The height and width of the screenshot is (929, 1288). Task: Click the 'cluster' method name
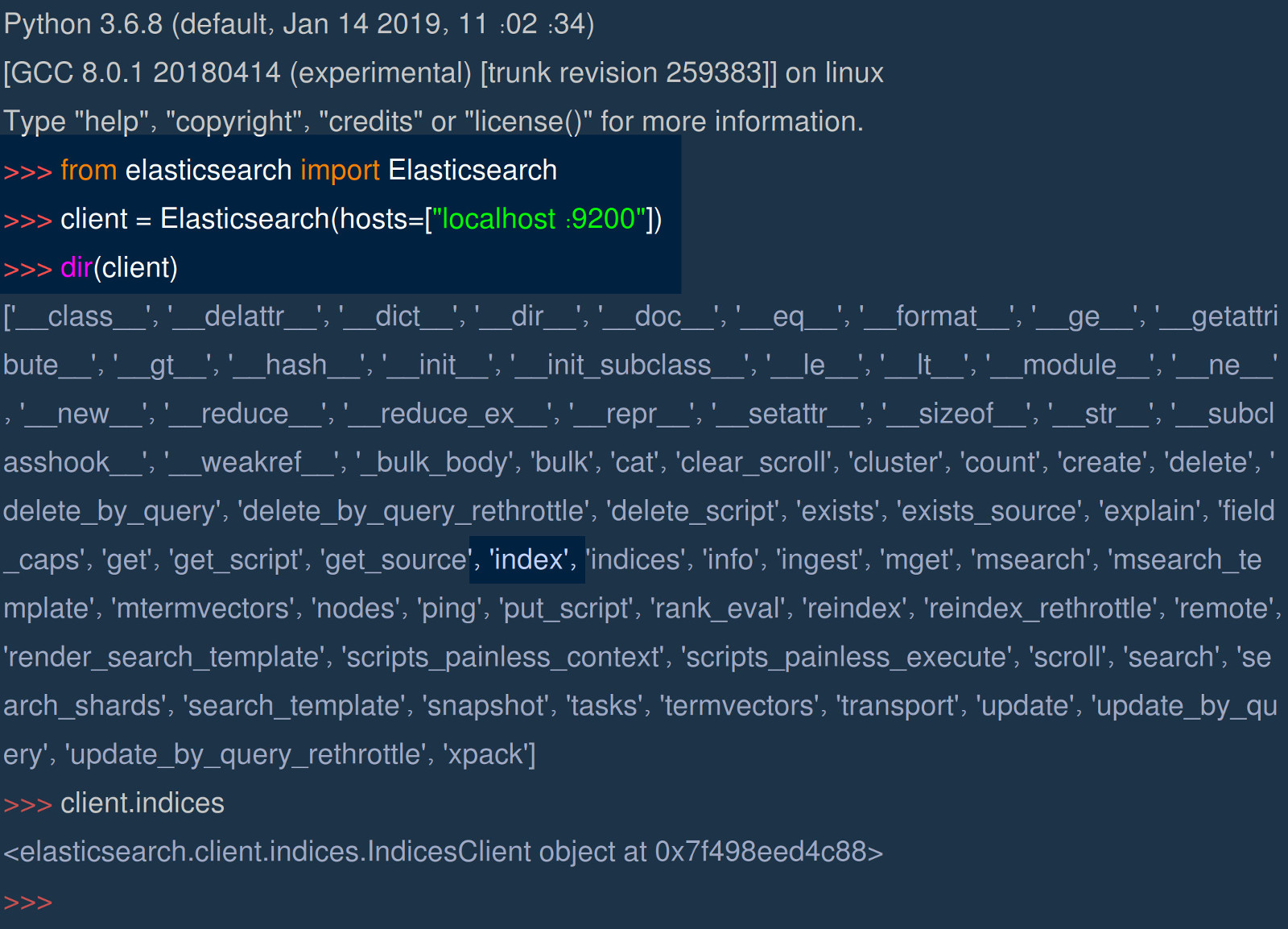[896, 462]
